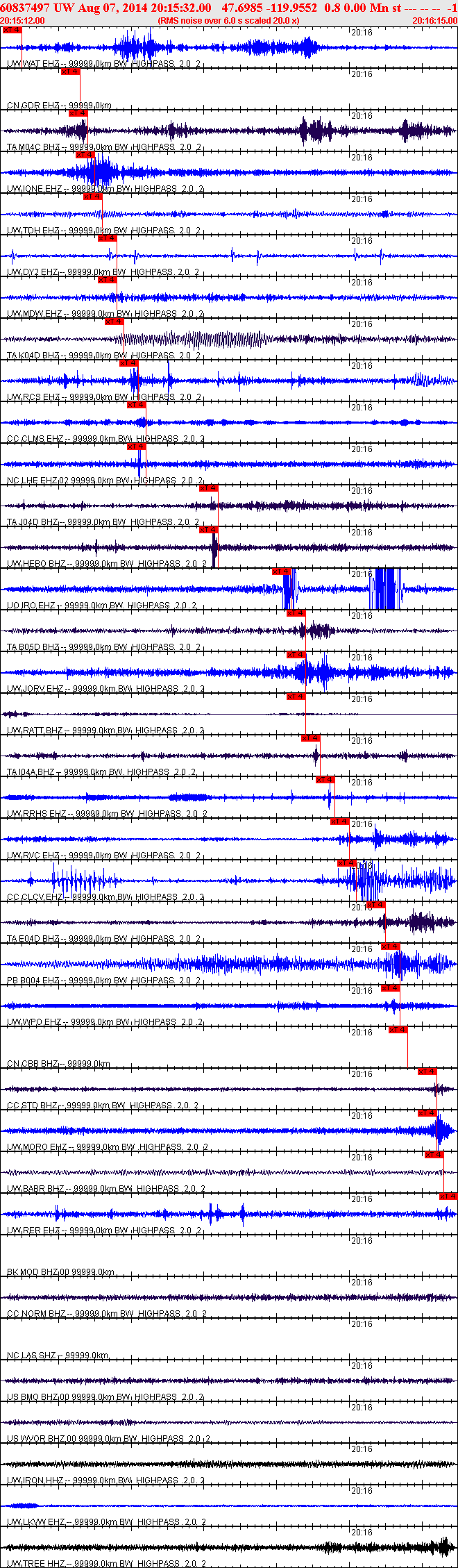This screenshot has height=1568, width=458.
Task: Click the pick marker on the UW.RER trace
Action: point(449,1196)
